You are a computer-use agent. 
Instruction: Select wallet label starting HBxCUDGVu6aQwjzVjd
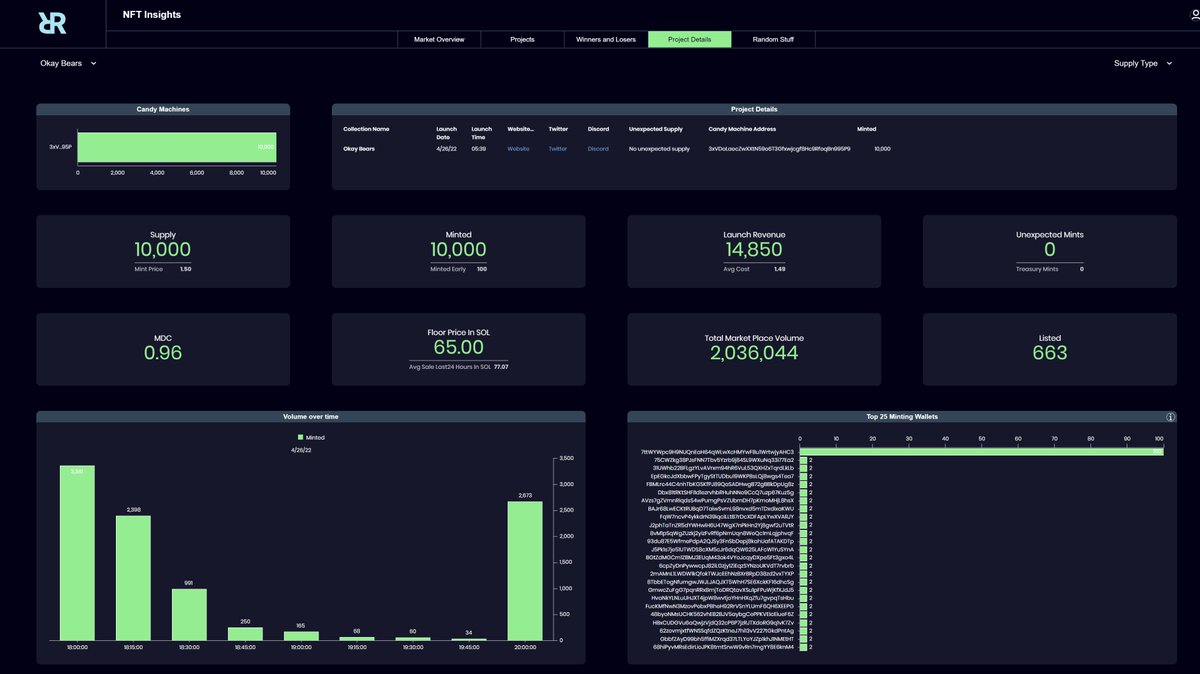723,622
